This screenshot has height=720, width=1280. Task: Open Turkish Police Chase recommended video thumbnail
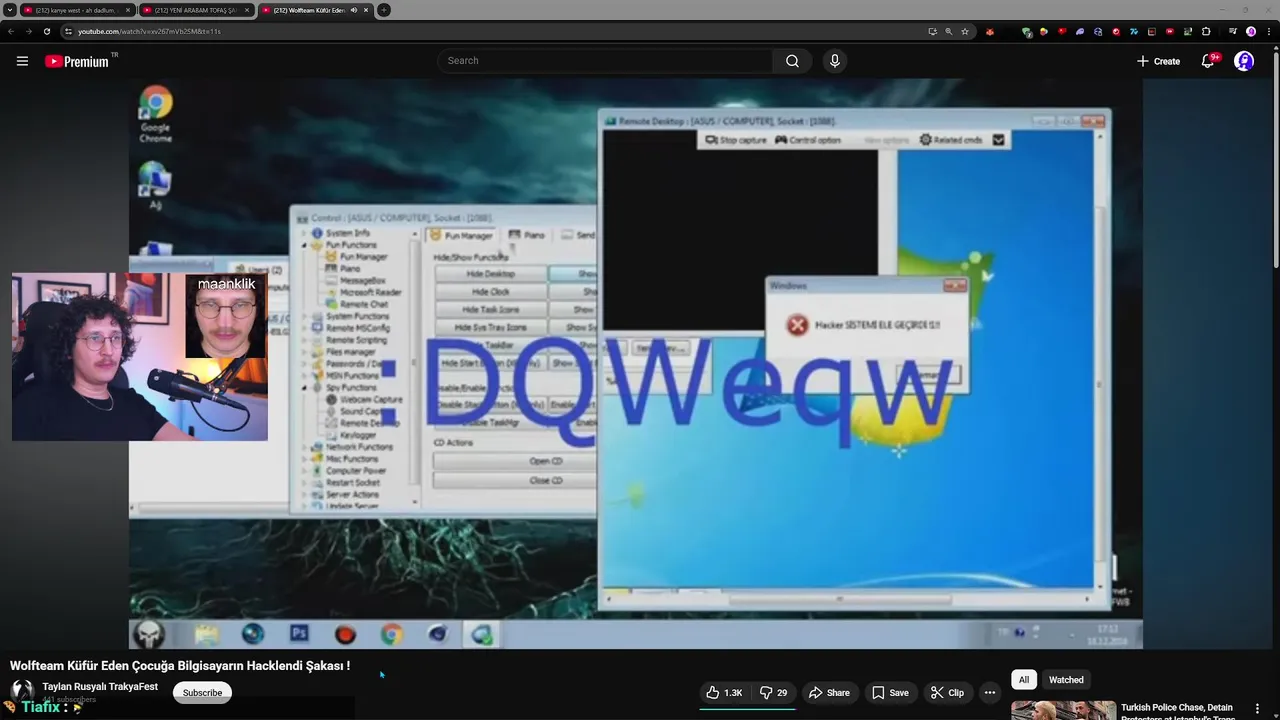click(x=1063, y=710)
